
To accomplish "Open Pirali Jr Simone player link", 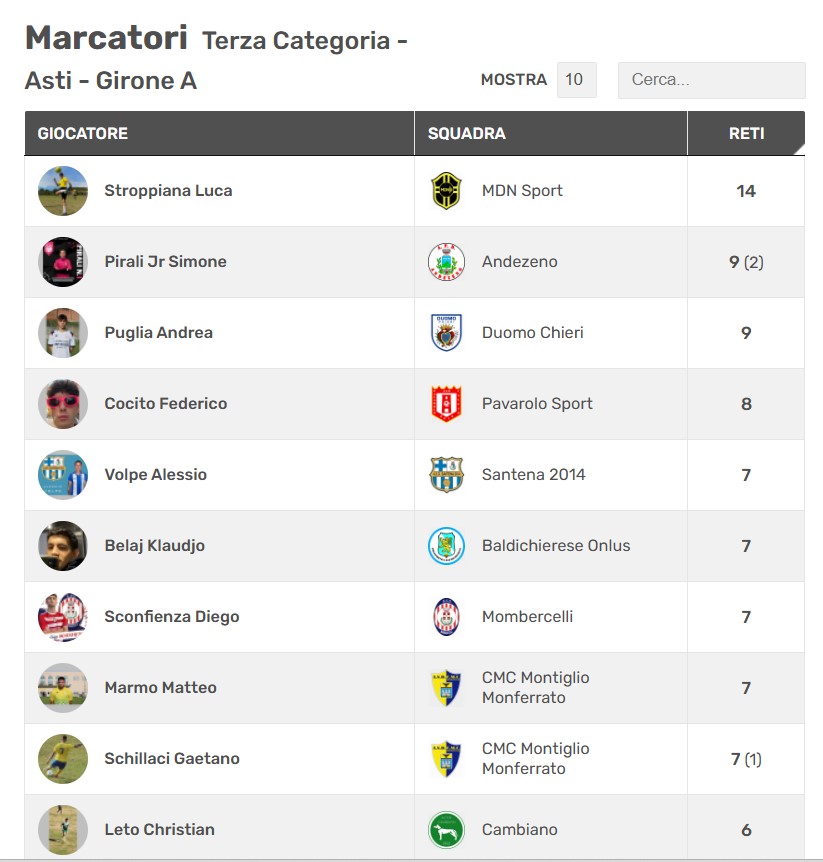I will [x=165, y=262].
